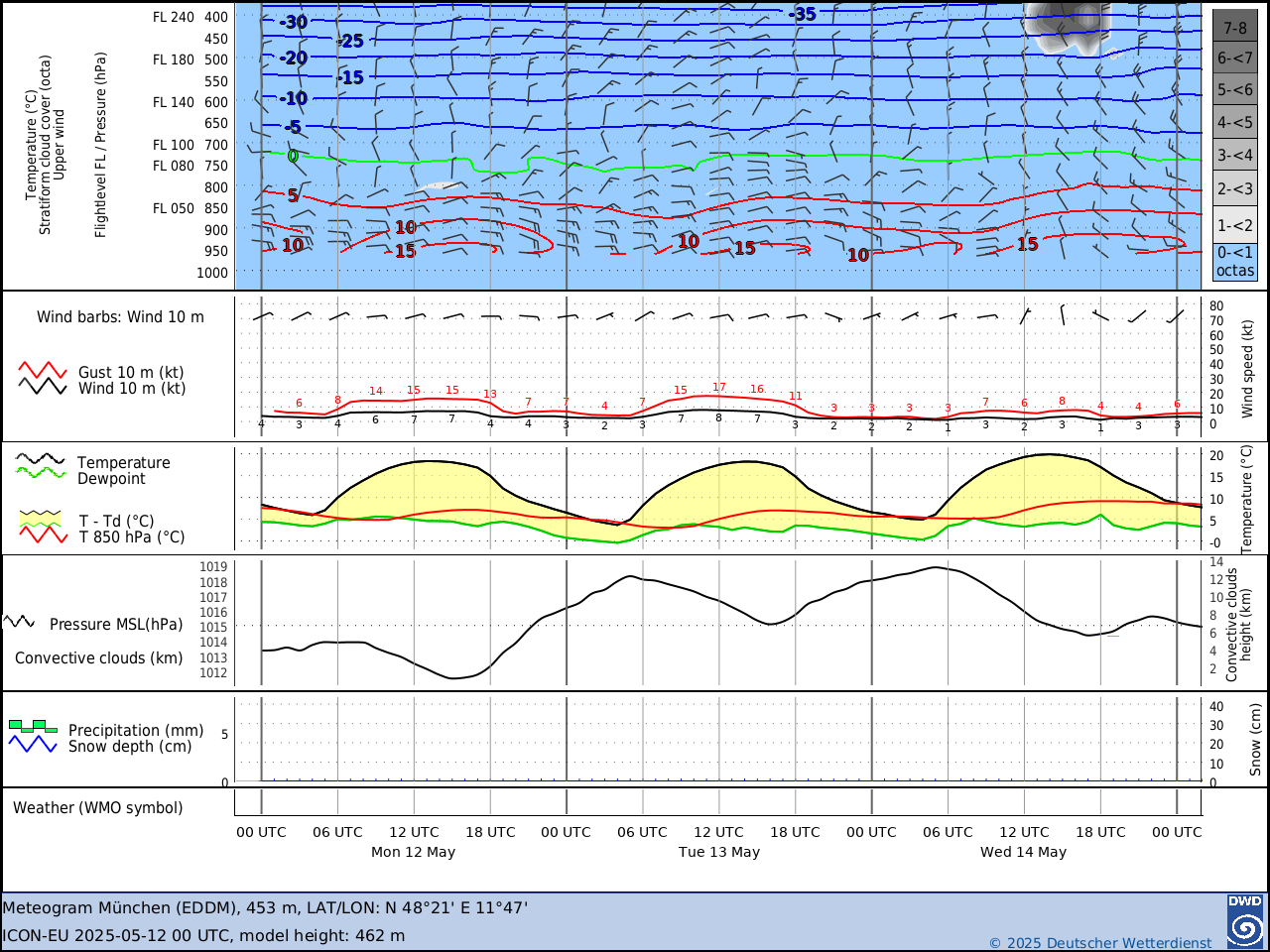Image resolution: width=1270 pixels, height=952 pixels.
Task: Click the 12 UTC label above Tue 13 May
Action: pos(718,832)
